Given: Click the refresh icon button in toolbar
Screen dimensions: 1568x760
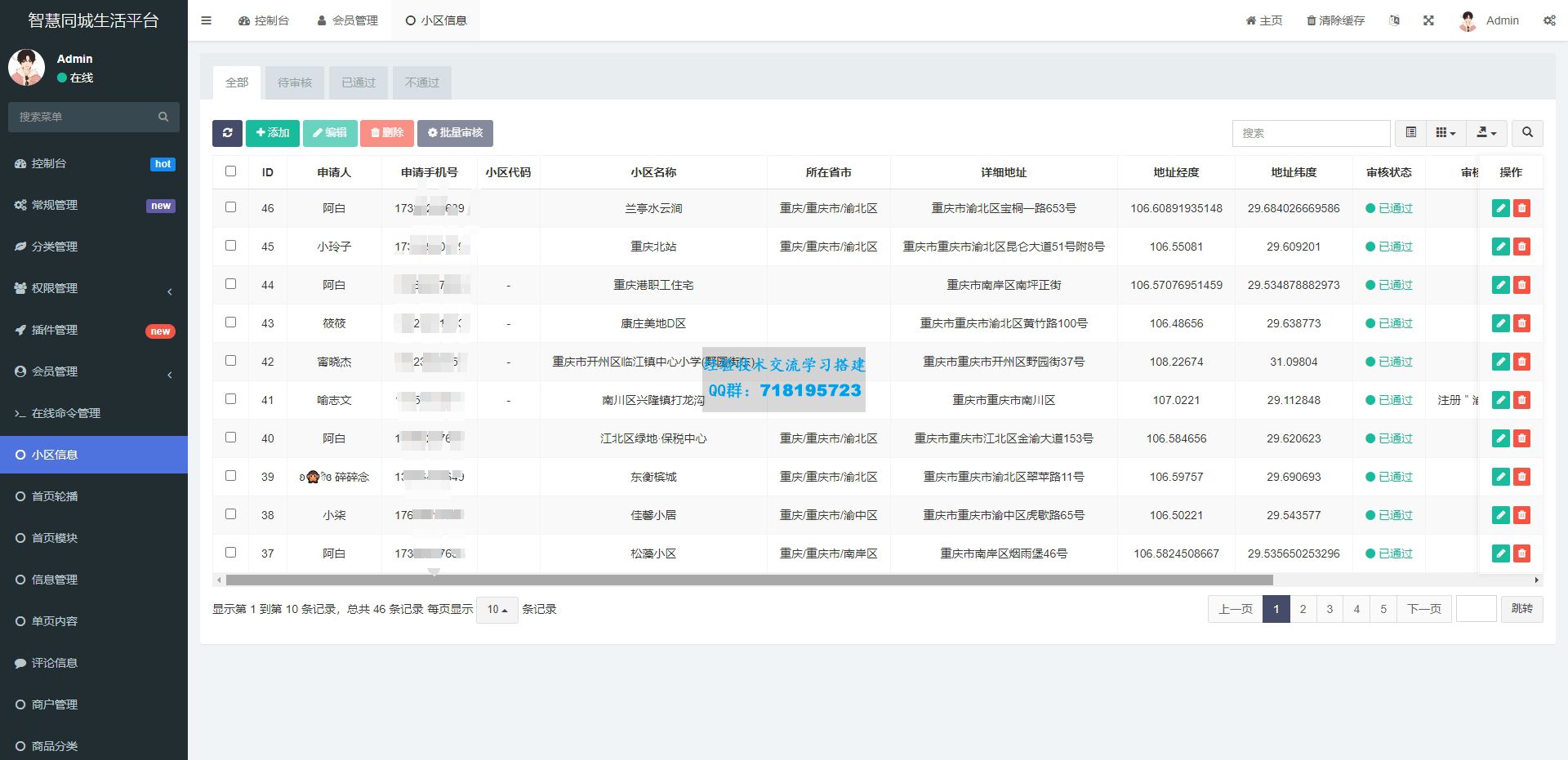Looking at the screenshot, I should point(227,133).
